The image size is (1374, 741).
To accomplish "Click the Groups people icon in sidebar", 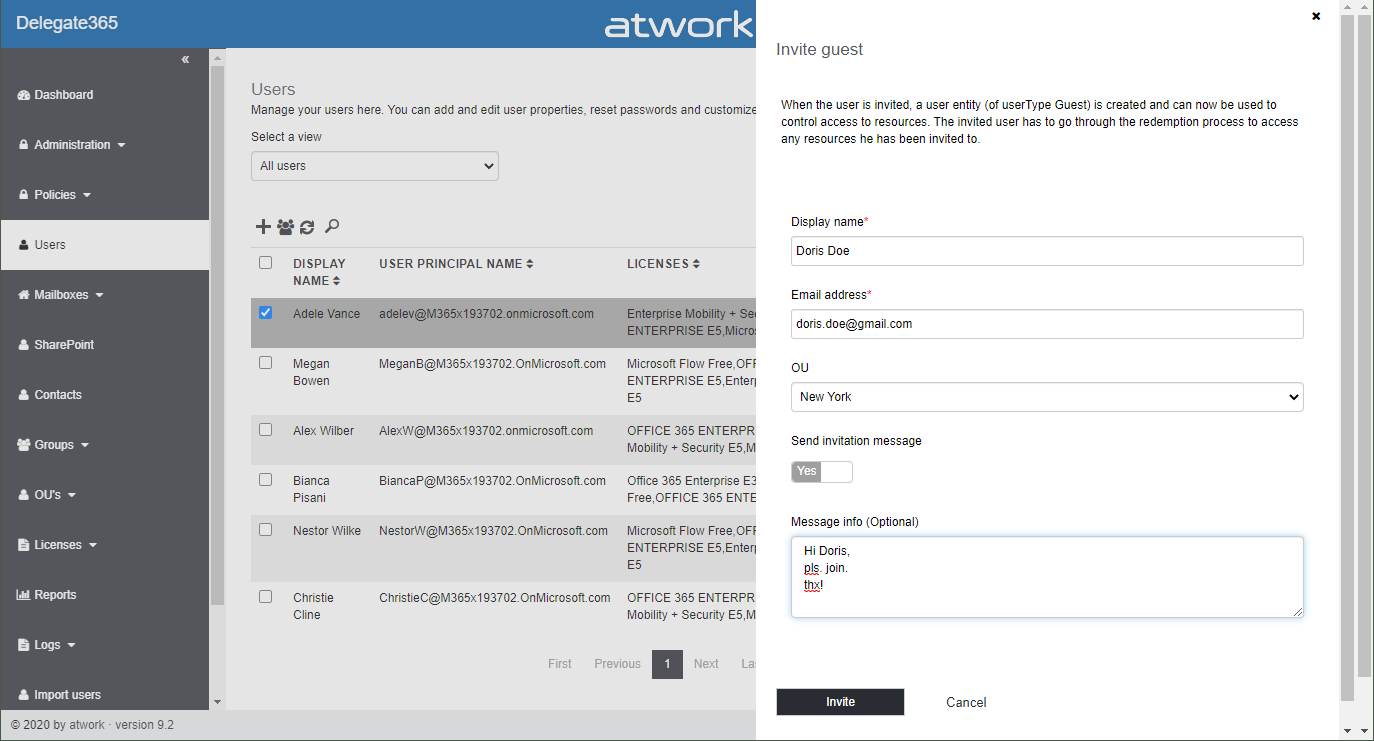I will pyautogui.click(x=24, y=445).
